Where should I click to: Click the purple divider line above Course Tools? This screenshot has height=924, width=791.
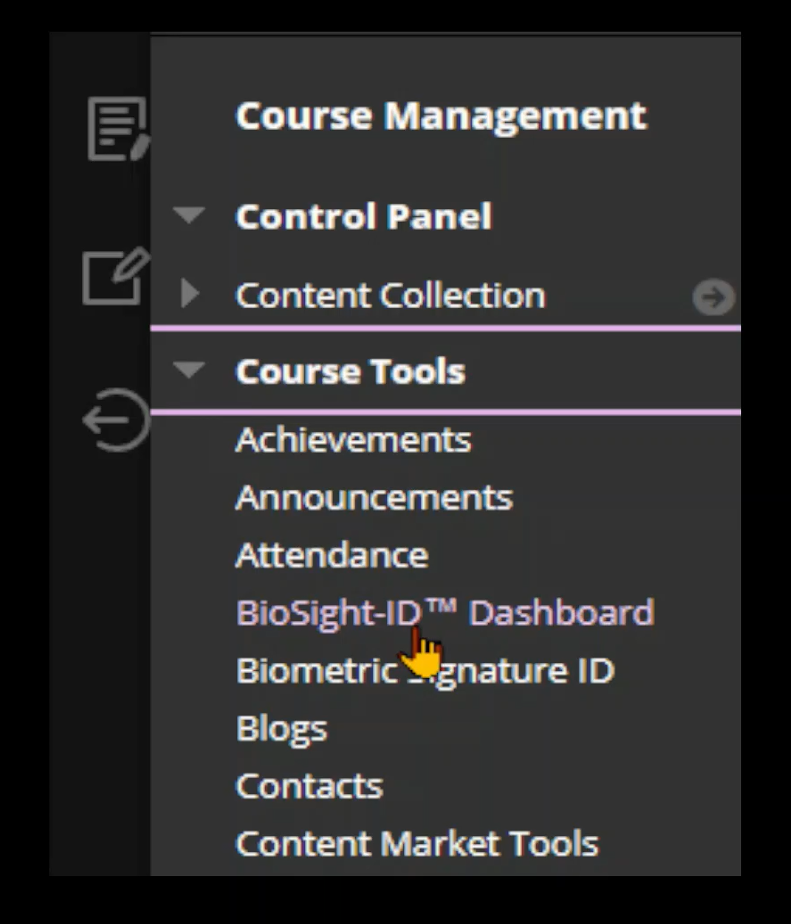pos(446,328)
